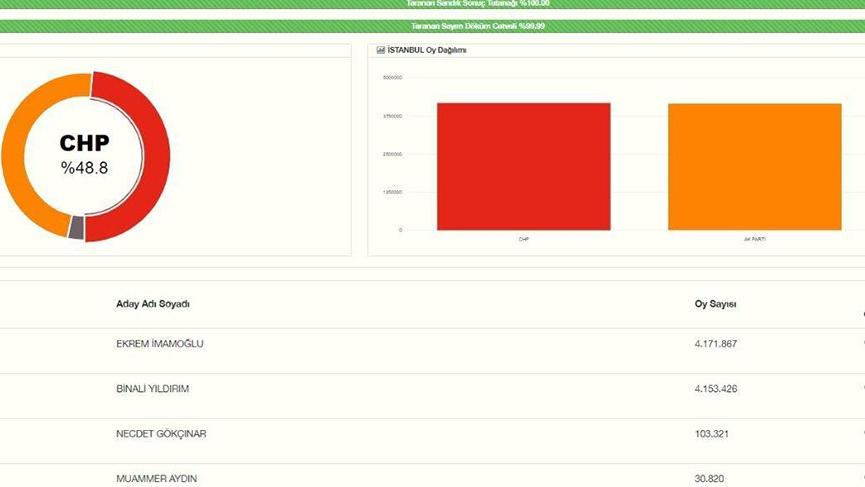Select the red CHP bar in chart
This screenshot has height=487, width=865.
(524, 167)
